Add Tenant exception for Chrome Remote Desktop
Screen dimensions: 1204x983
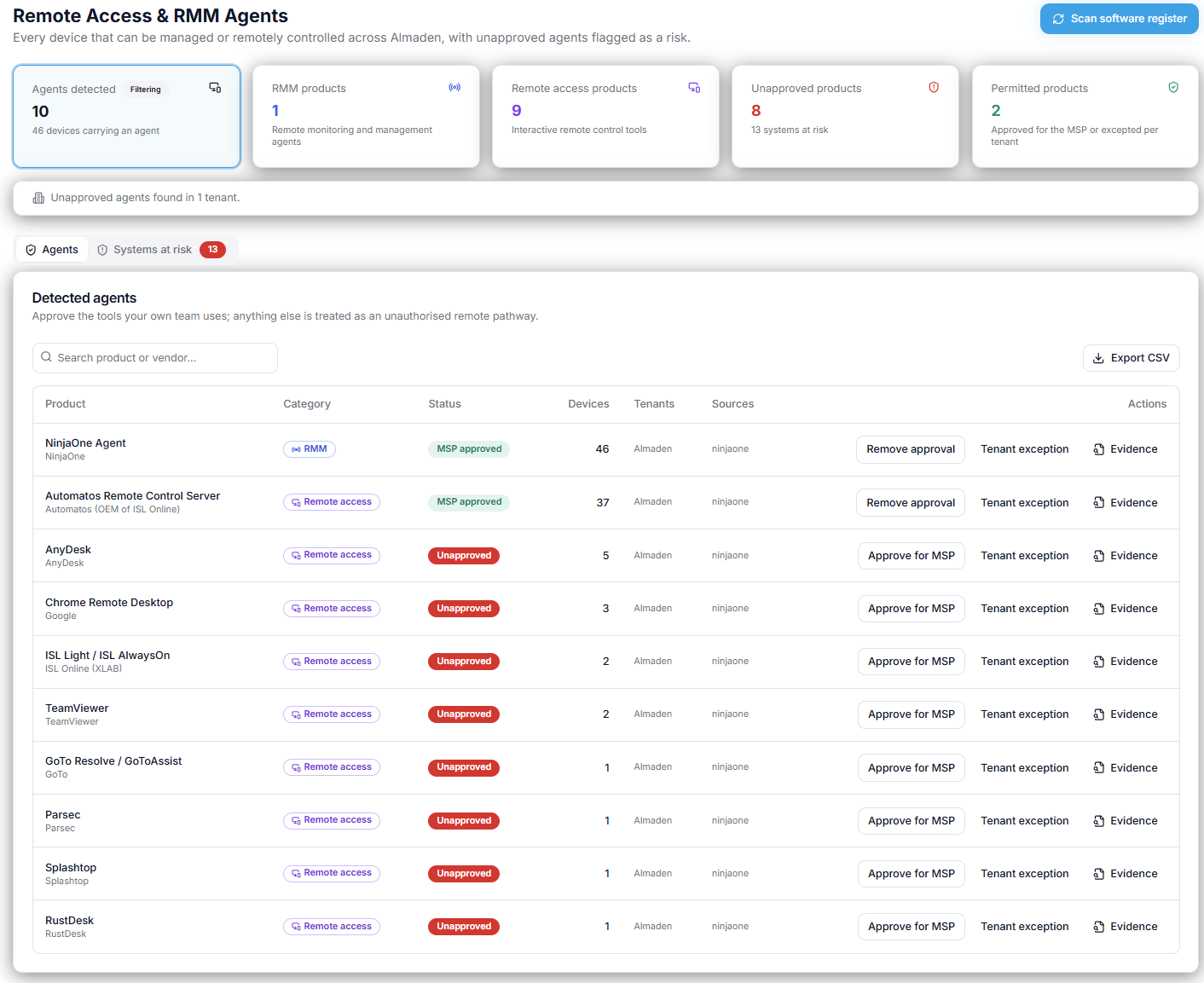pos(1024,609)
